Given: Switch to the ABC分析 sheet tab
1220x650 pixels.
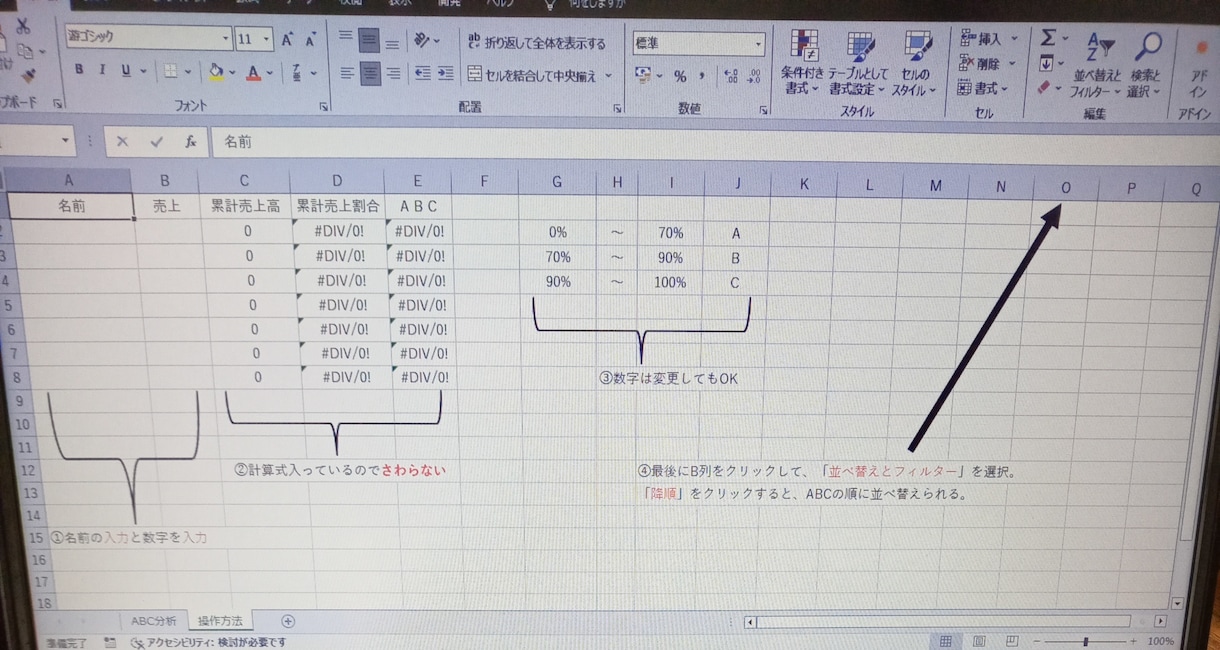Looking at the screenshot, I should click(x=153, y=620).
